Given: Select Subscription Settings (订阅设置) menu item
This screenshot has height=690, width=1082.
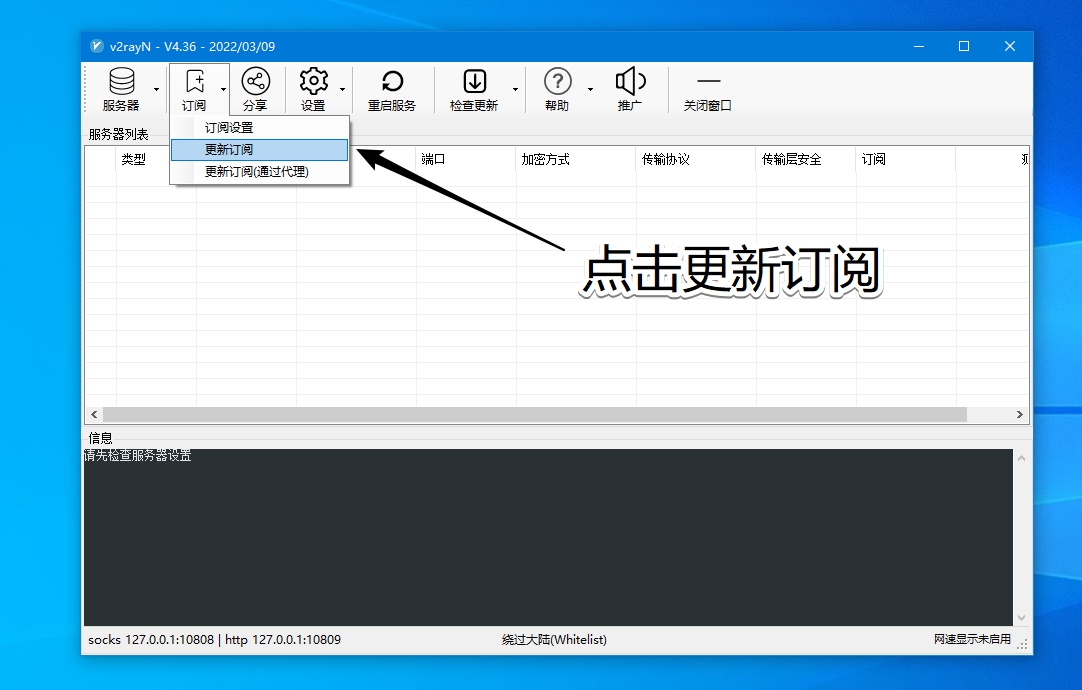Looking at the screenshot, I should (229, 128).
